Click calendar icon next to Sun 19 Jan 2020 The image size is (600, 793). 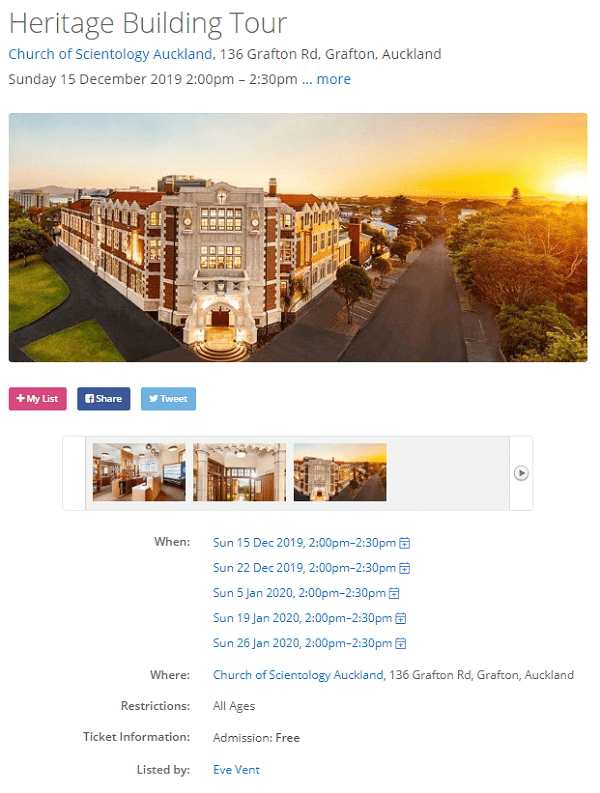coord(400,618)
